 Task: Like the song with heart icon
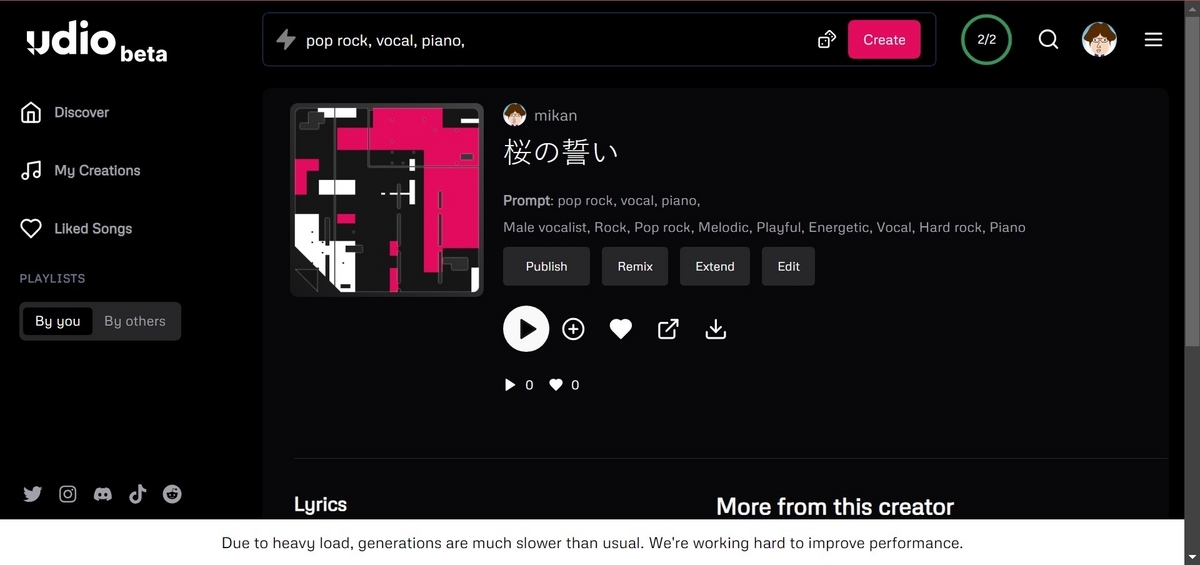pos(621,329)
